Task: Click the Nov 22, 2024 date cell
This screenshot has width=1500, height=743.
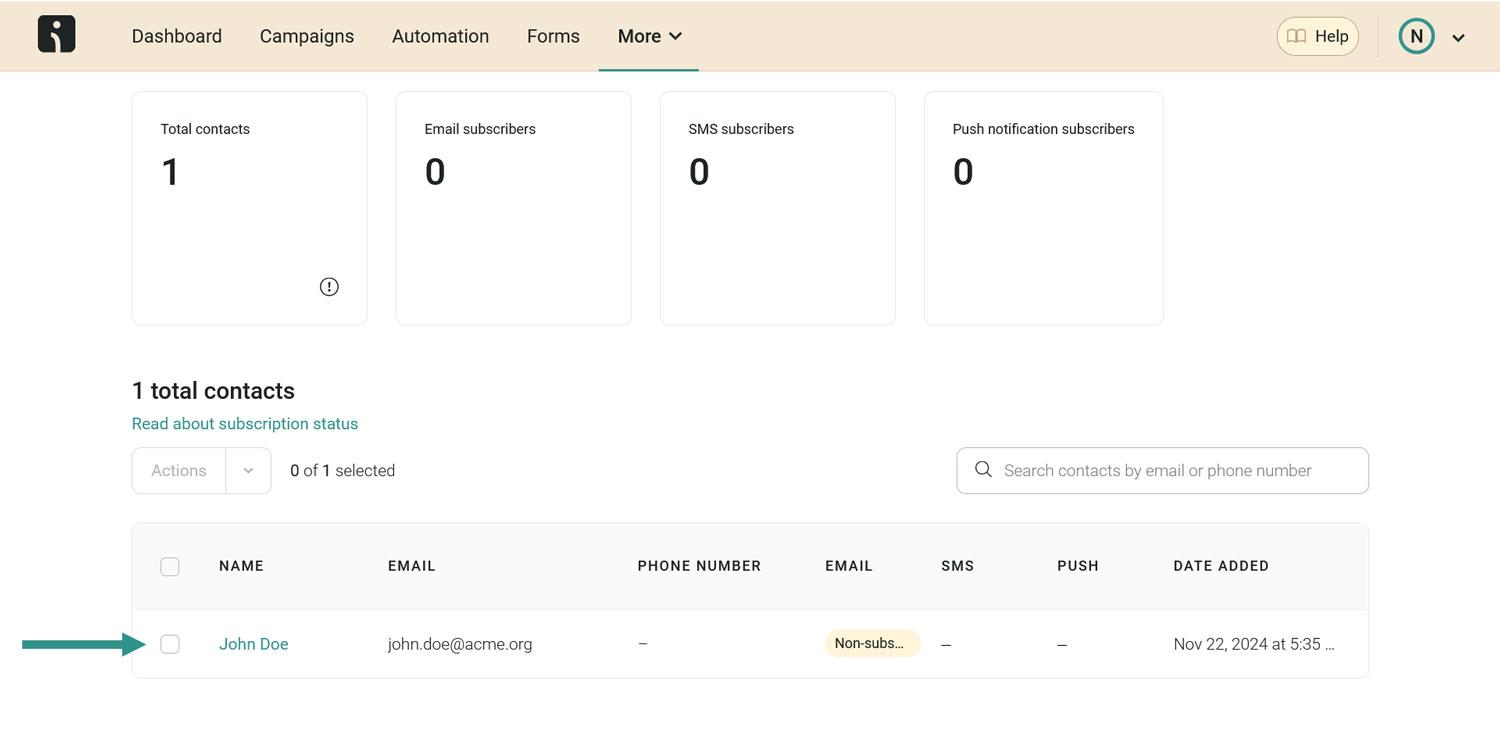Action: (x=1254, y=644)
